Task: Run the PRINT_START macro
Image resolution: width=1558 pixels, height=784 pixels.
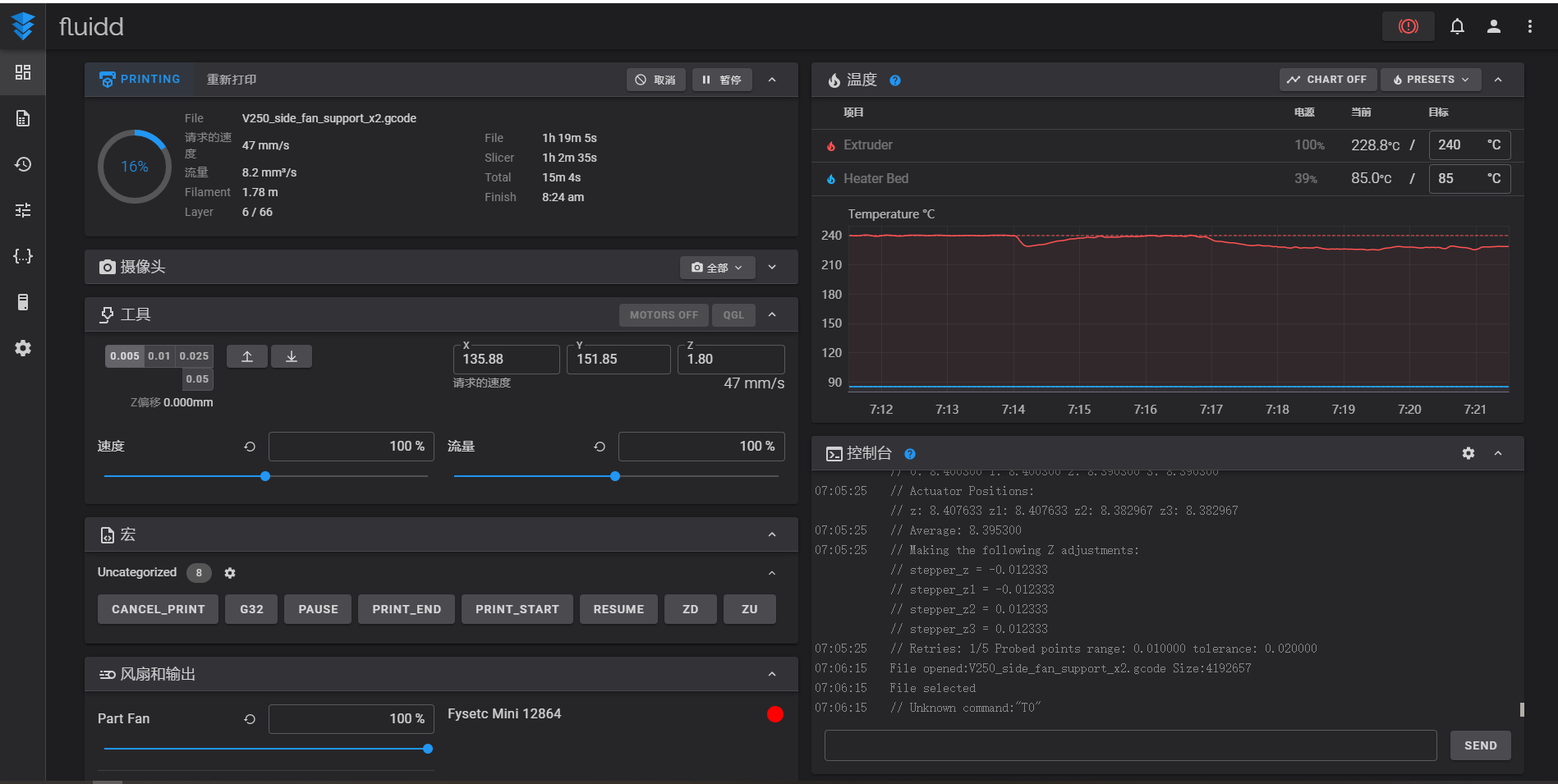Action: (517, 609)
